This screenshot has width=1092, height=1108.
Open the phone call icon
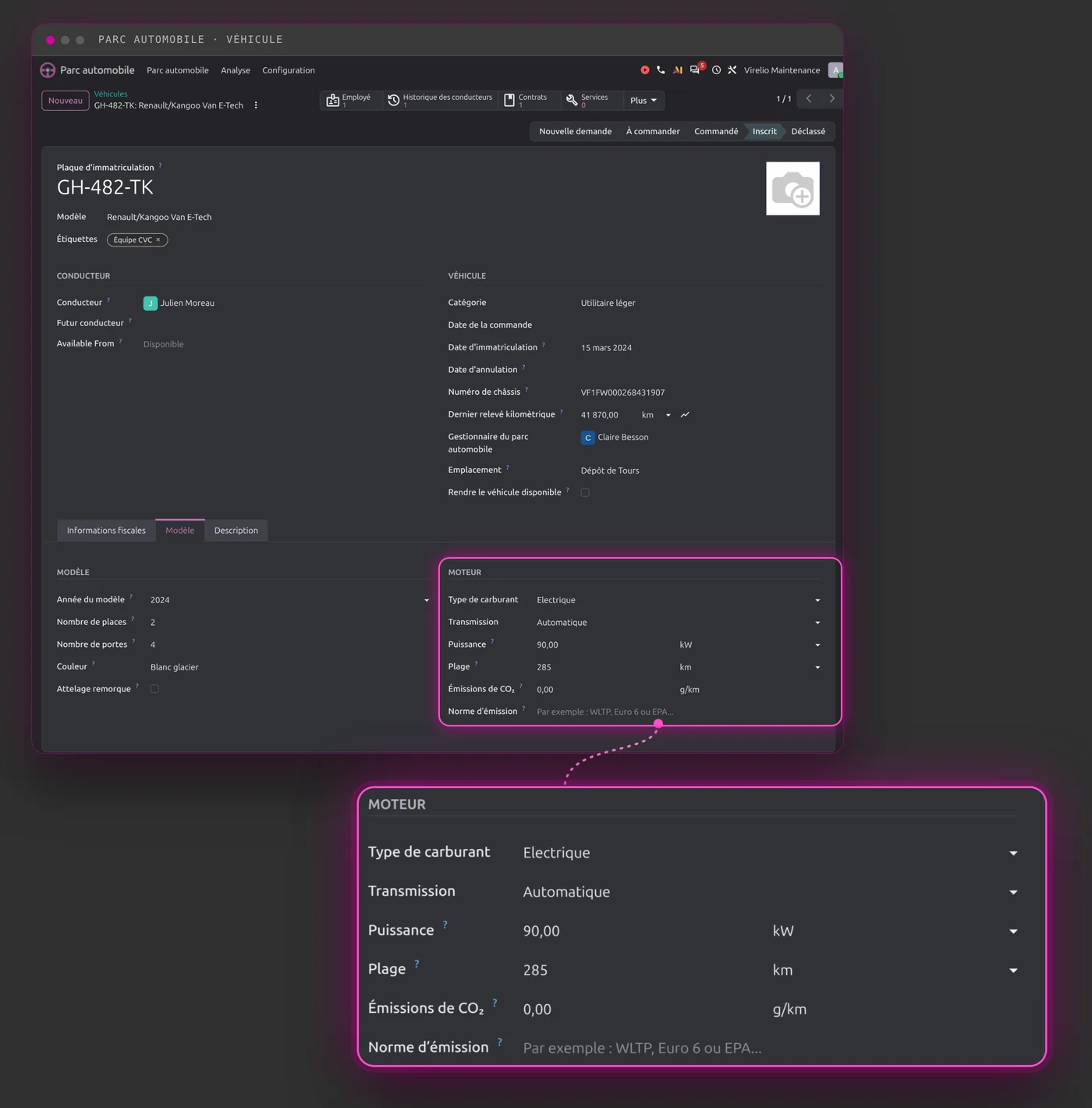661,70
